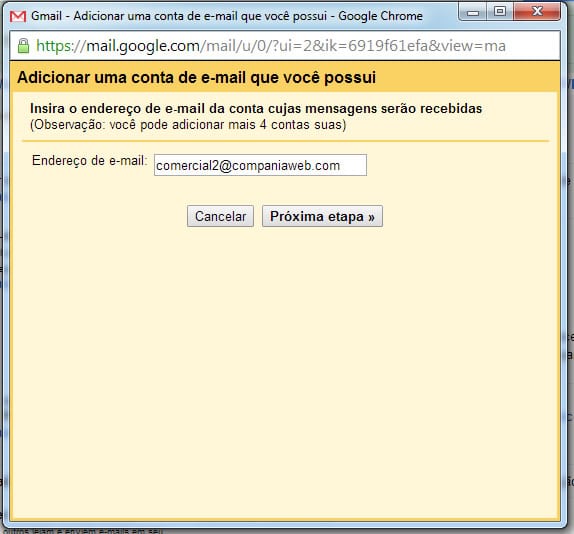Click the empty yellow area below the buttons
Viewport: 574px width, 534px height.
(286, 366)
